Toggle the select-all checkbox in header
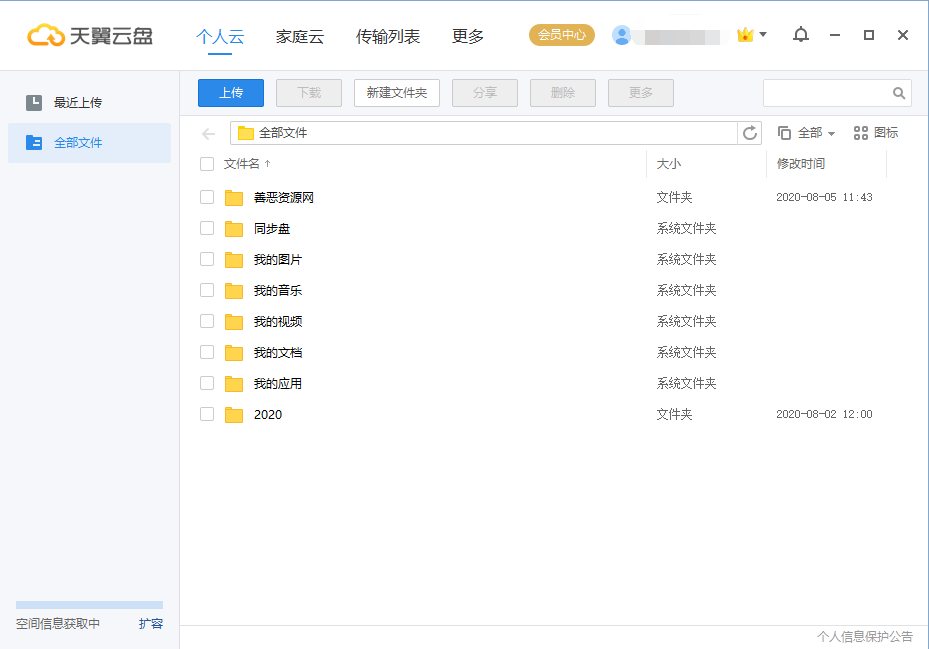Viewport: 929px width, 649px height. pos(207,164)
